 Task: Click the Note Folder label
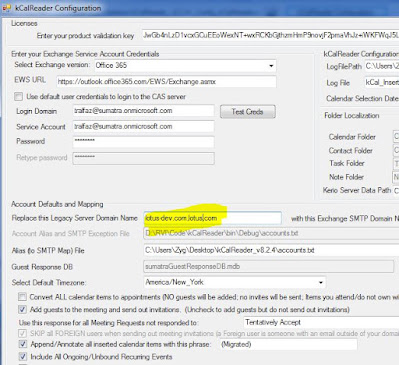[346, 177]
